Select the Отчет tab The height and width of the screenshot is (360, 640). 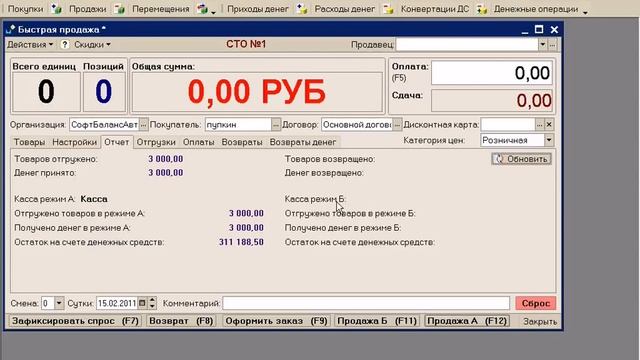click(117, 142)
